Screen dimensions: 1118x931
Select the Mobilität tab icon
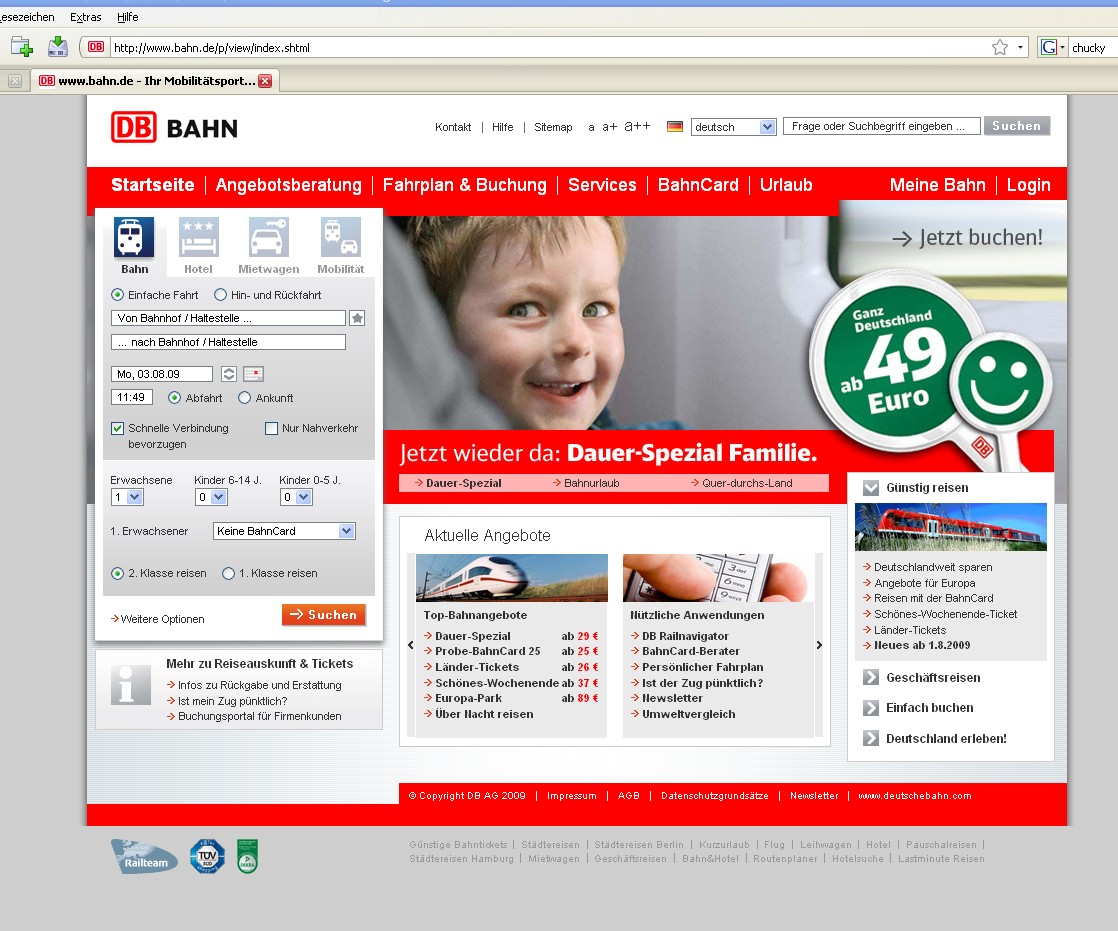pyautogui.click(x=340, y=237)
